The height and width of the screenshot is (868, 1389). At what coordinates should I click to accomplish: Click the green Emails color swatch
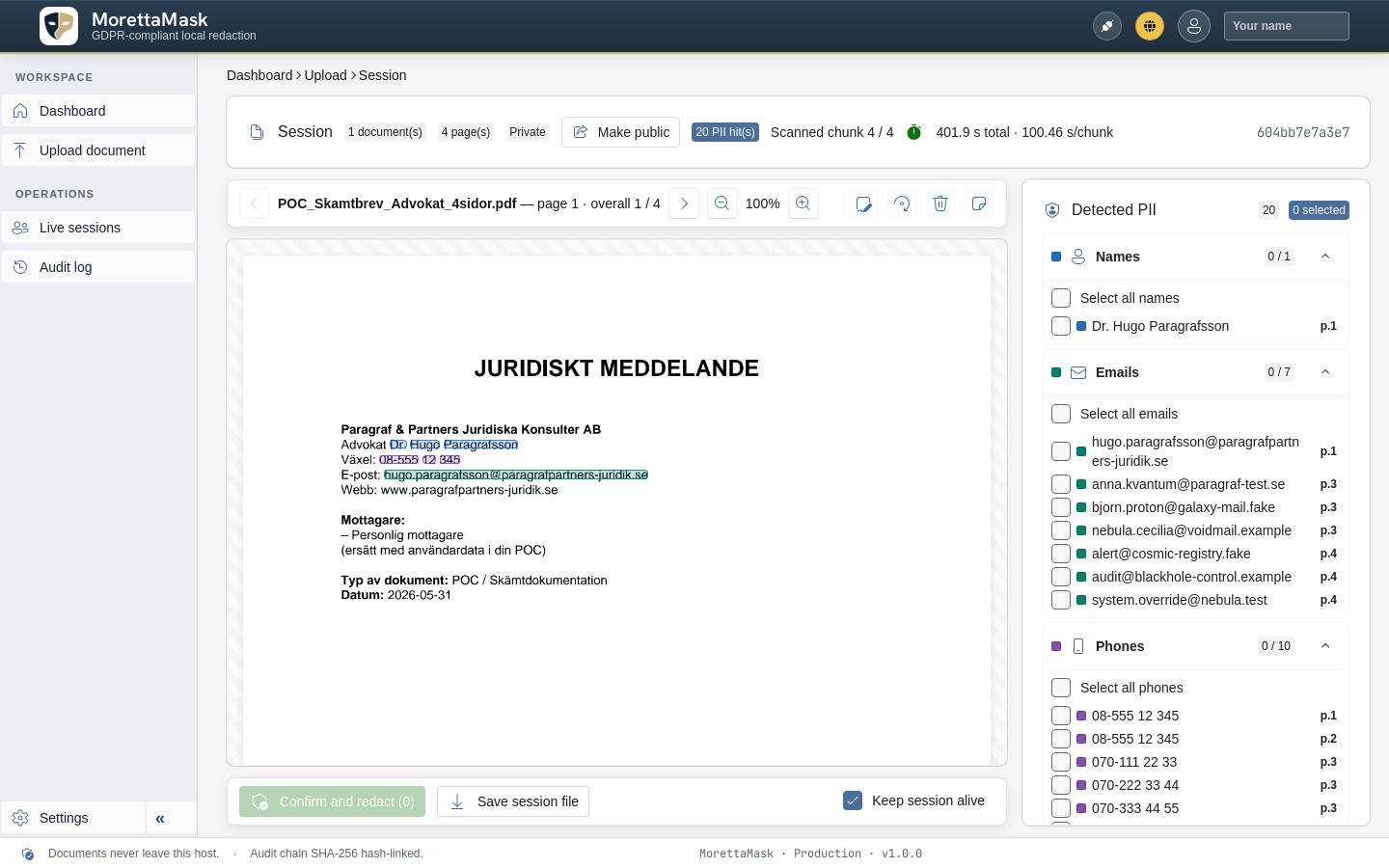pos(1056,372)
